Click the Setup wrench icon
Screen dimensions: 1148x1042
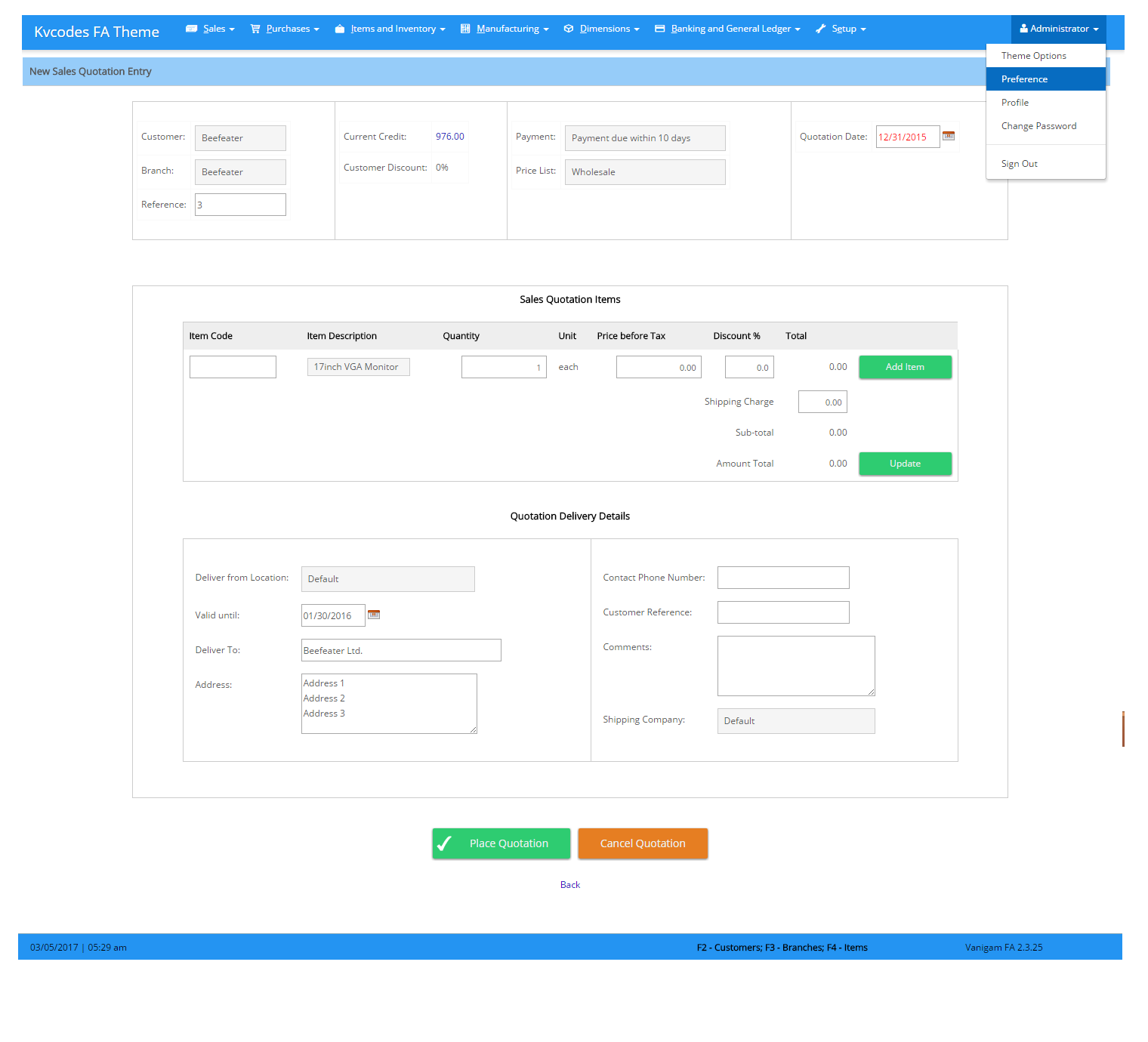(x=820, y=29)
